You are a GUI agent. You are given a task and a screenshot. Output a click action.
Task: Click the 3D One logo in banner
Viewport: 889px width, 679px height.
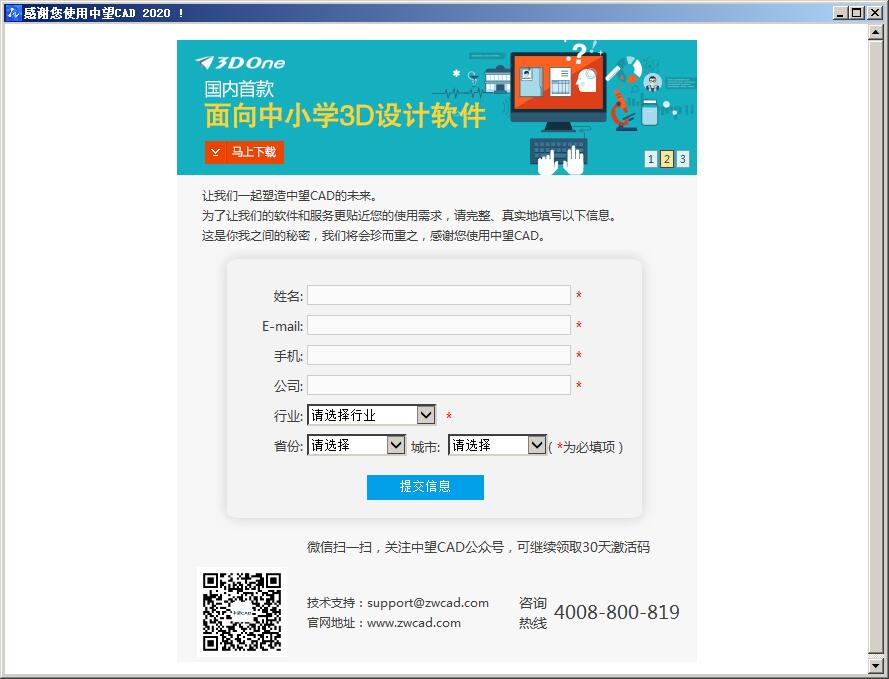pos(240,63)
